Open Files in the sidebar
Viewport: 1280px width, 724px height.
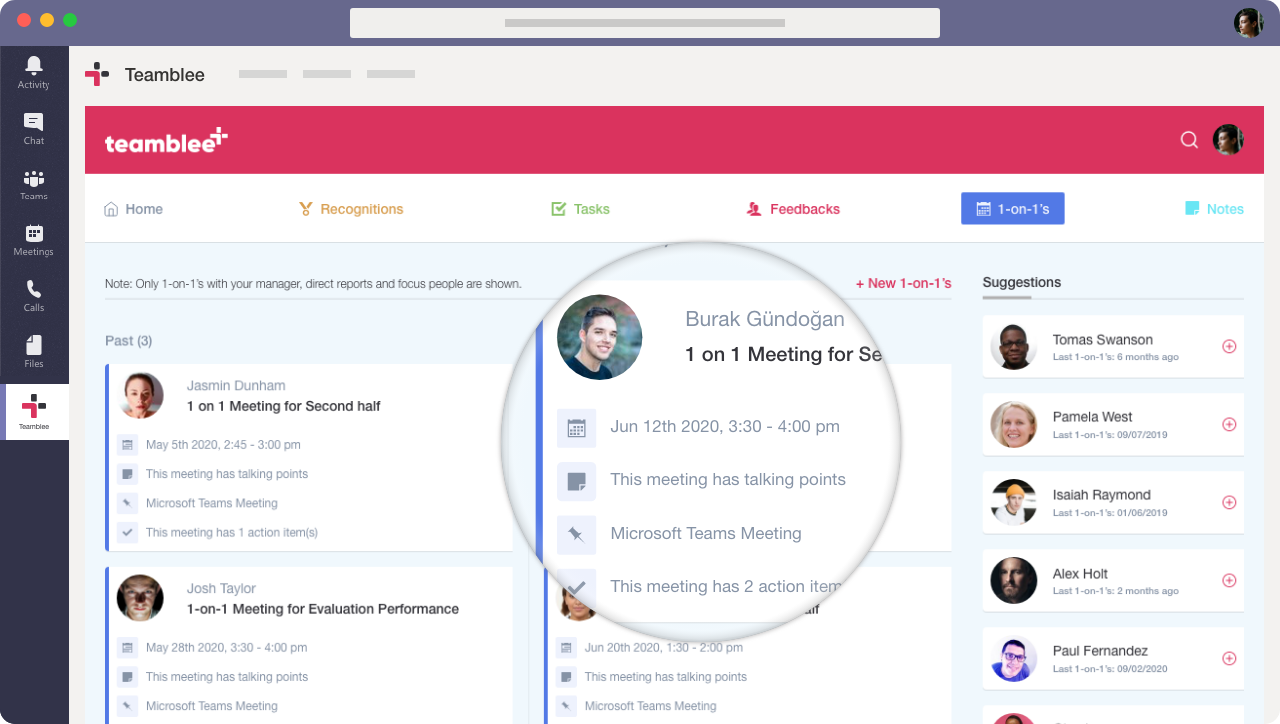pyautogui.click(x=34, y=352)
